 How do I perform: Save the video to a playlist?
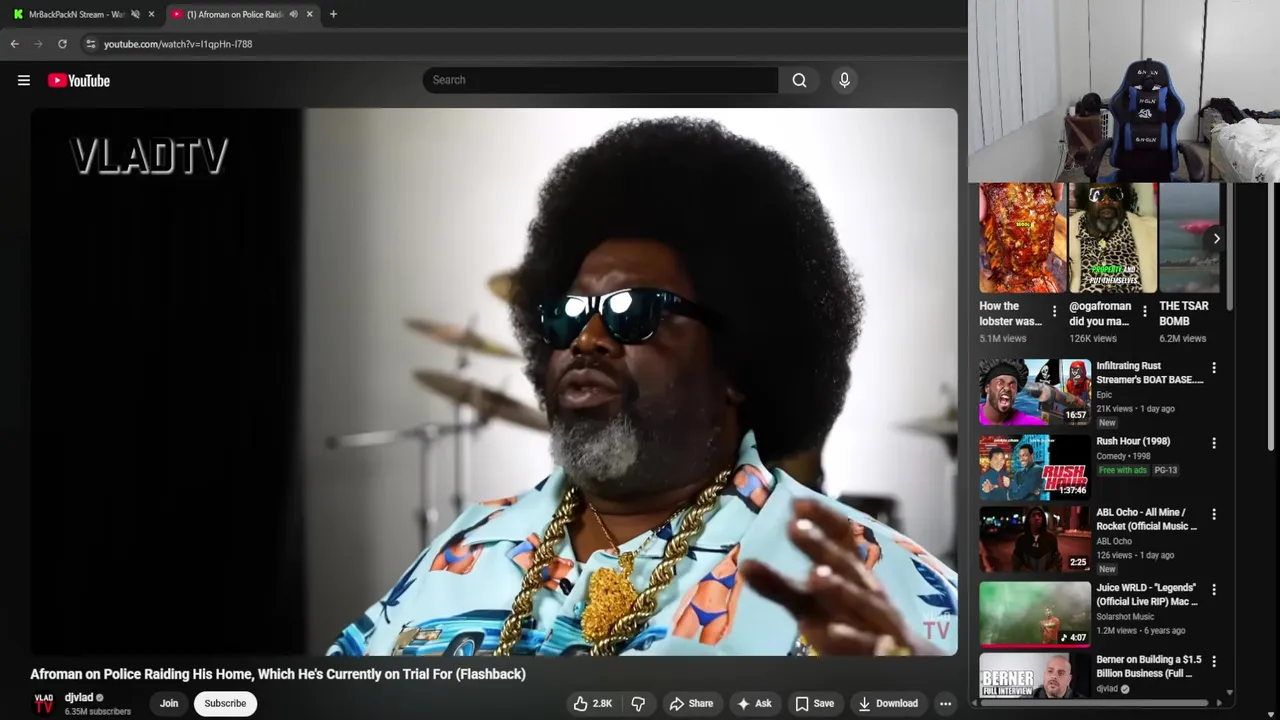tap(814, 704)
